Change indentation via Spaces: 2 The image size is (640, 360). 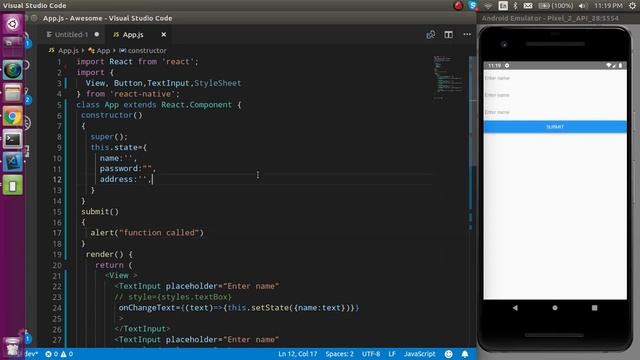(x=340, y=354)
